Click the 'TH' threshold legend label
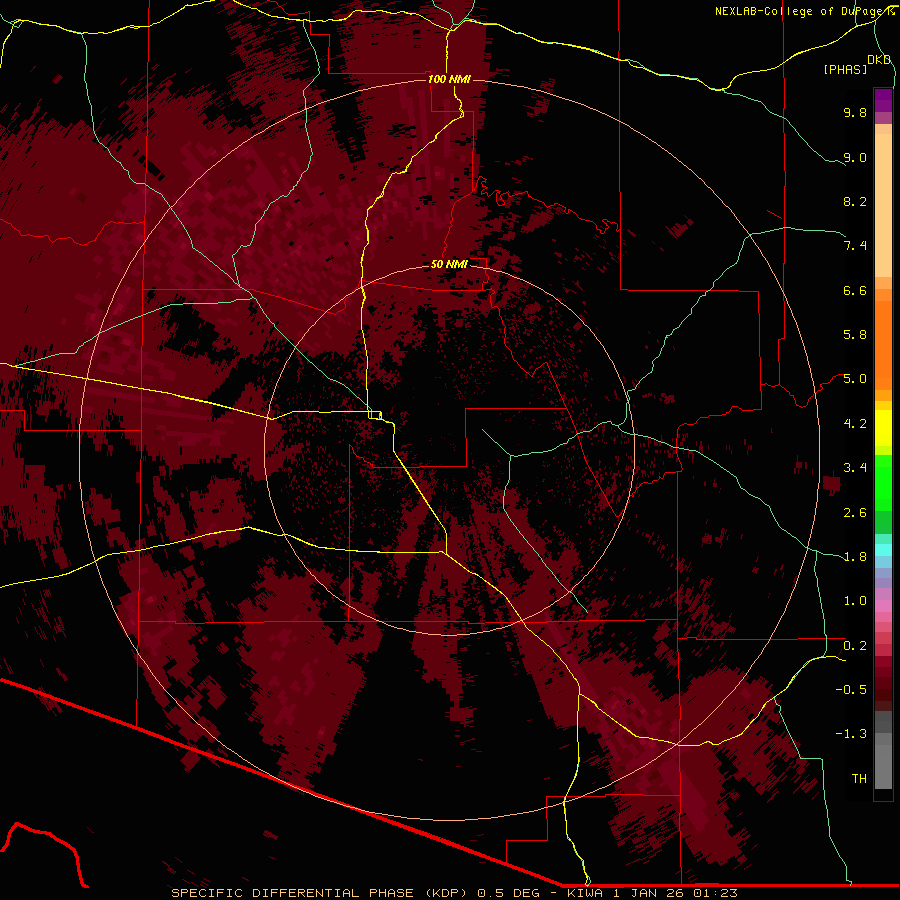The image size is (900, 900). click(859, 779)
